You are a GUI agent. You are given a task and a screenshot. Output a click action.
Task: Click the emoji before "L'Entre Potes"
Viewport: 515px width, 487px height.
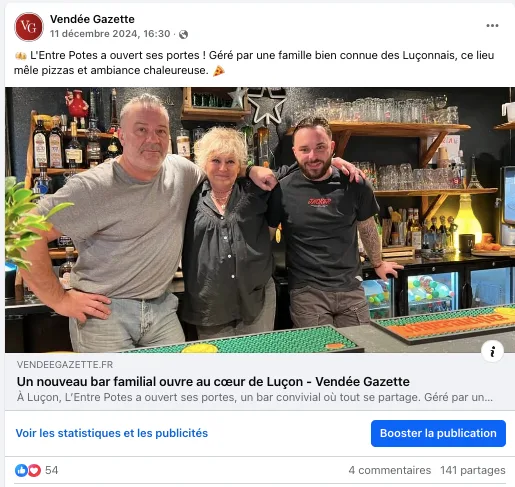coord(21,56)
